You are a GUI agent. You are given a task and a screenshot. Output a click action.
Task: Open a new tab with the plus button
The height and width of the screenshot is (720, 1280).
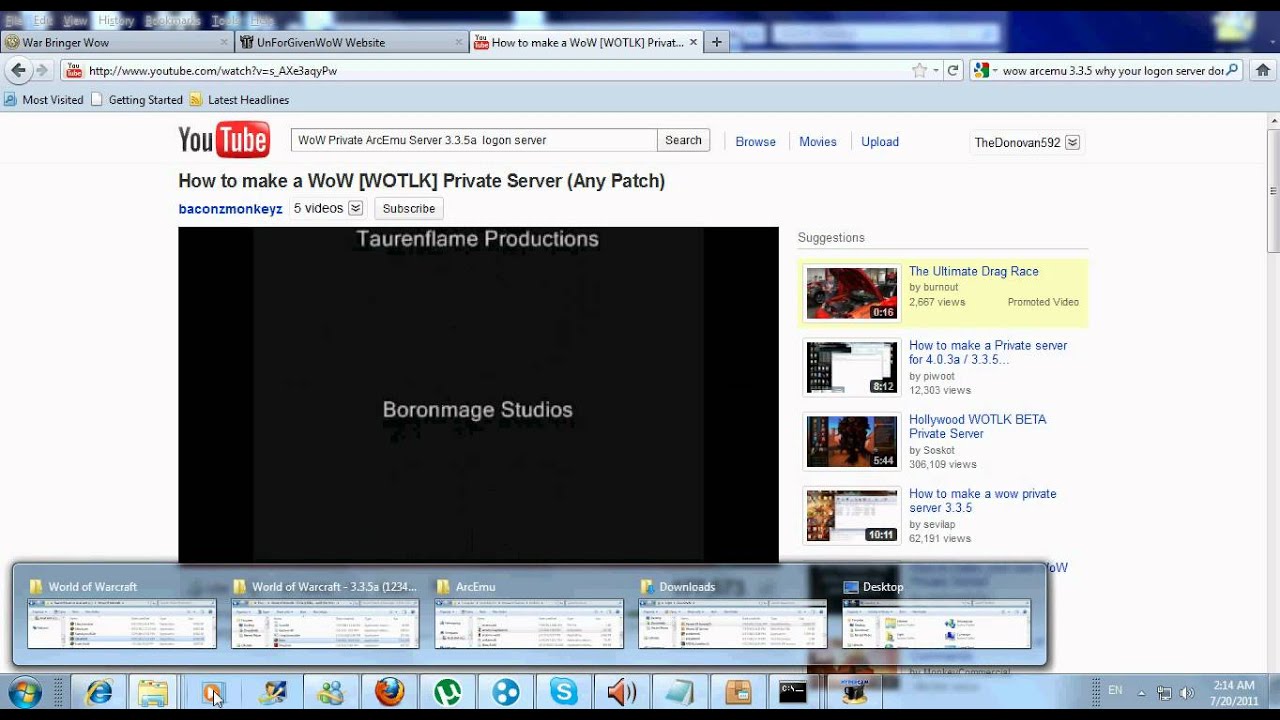[716, 42]
